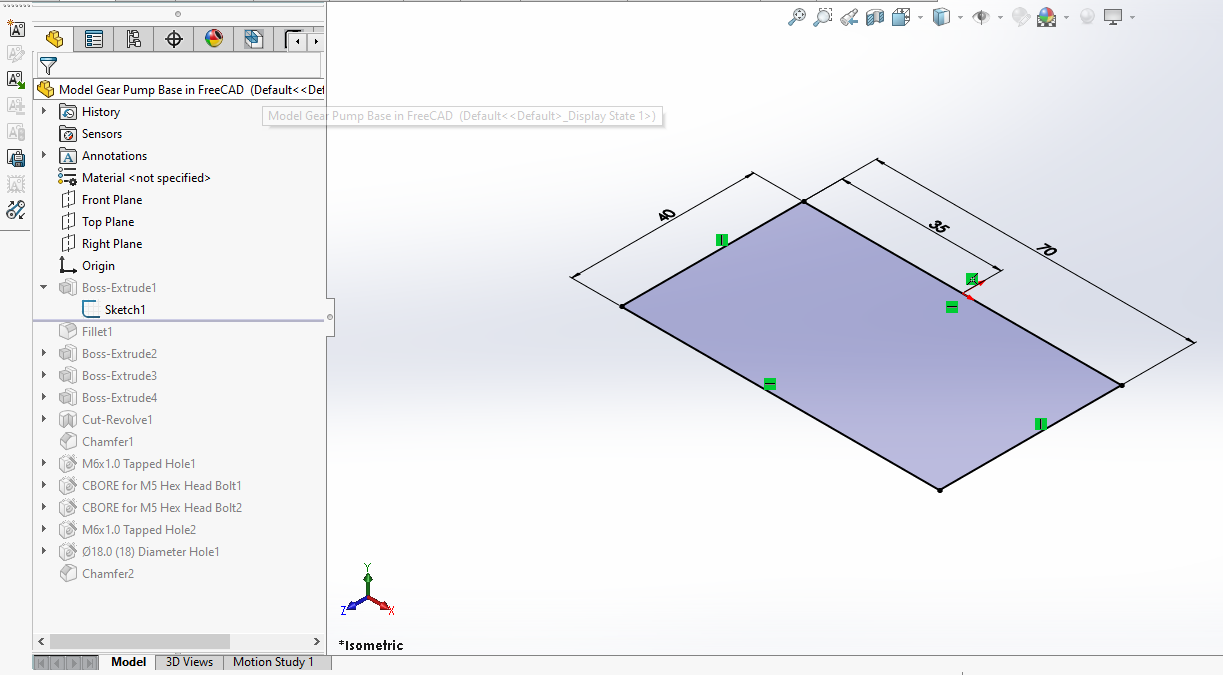Click the feature tree filter funnel
This screenshot has width=1223, height=675.
click(x=47, y=66)
